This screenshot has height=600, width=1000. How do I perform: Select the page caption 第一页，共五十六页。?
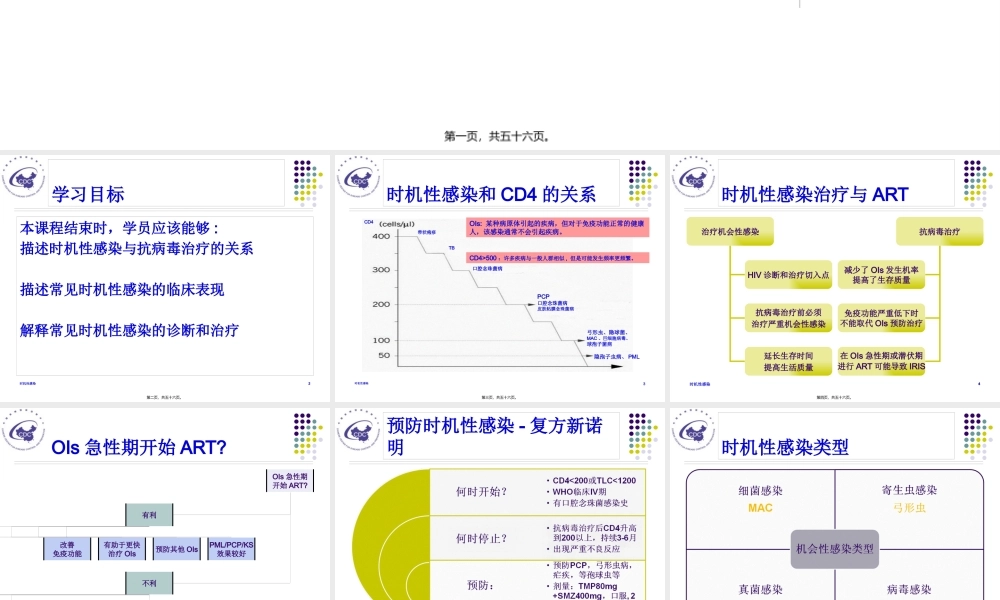point(497,136)
